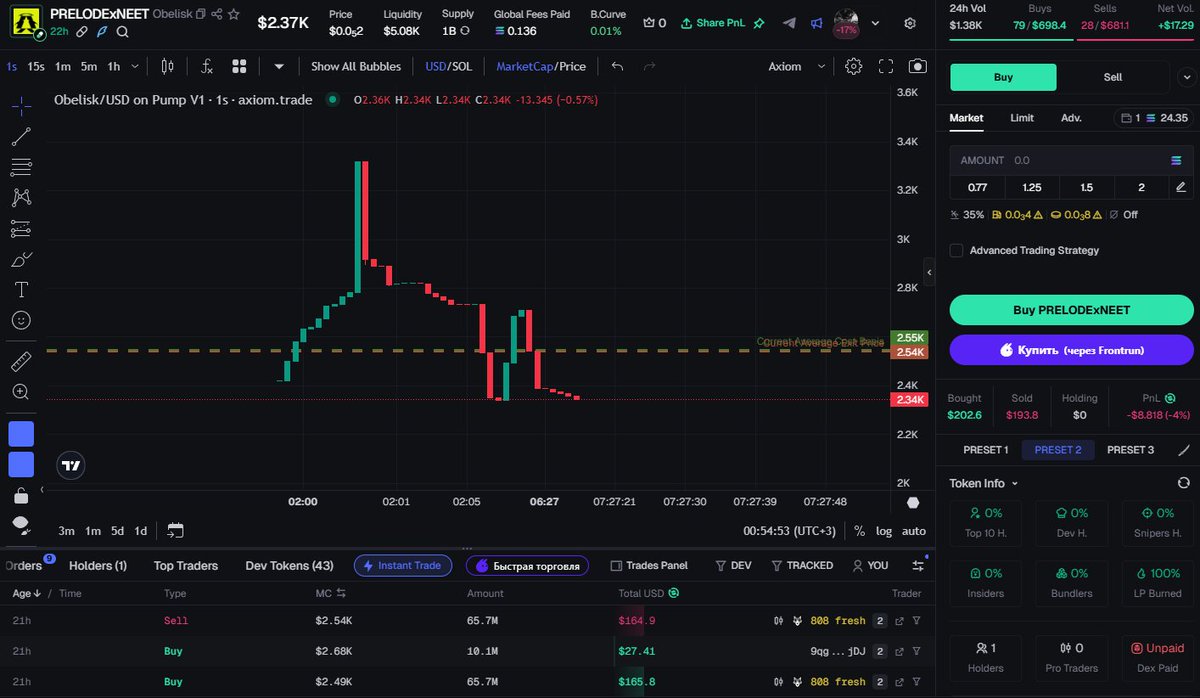Expand the Token Info section chevron

click(1014, 484)
